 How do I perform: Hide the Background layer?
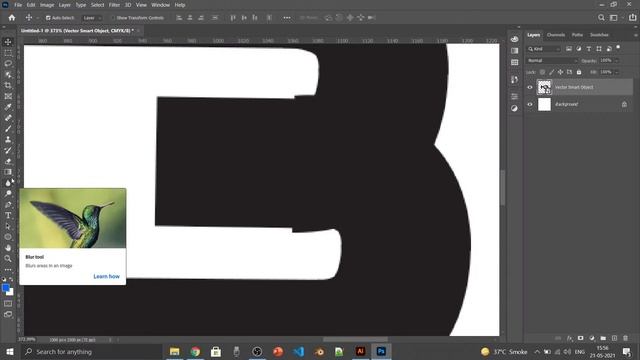(x=530, y=104)
